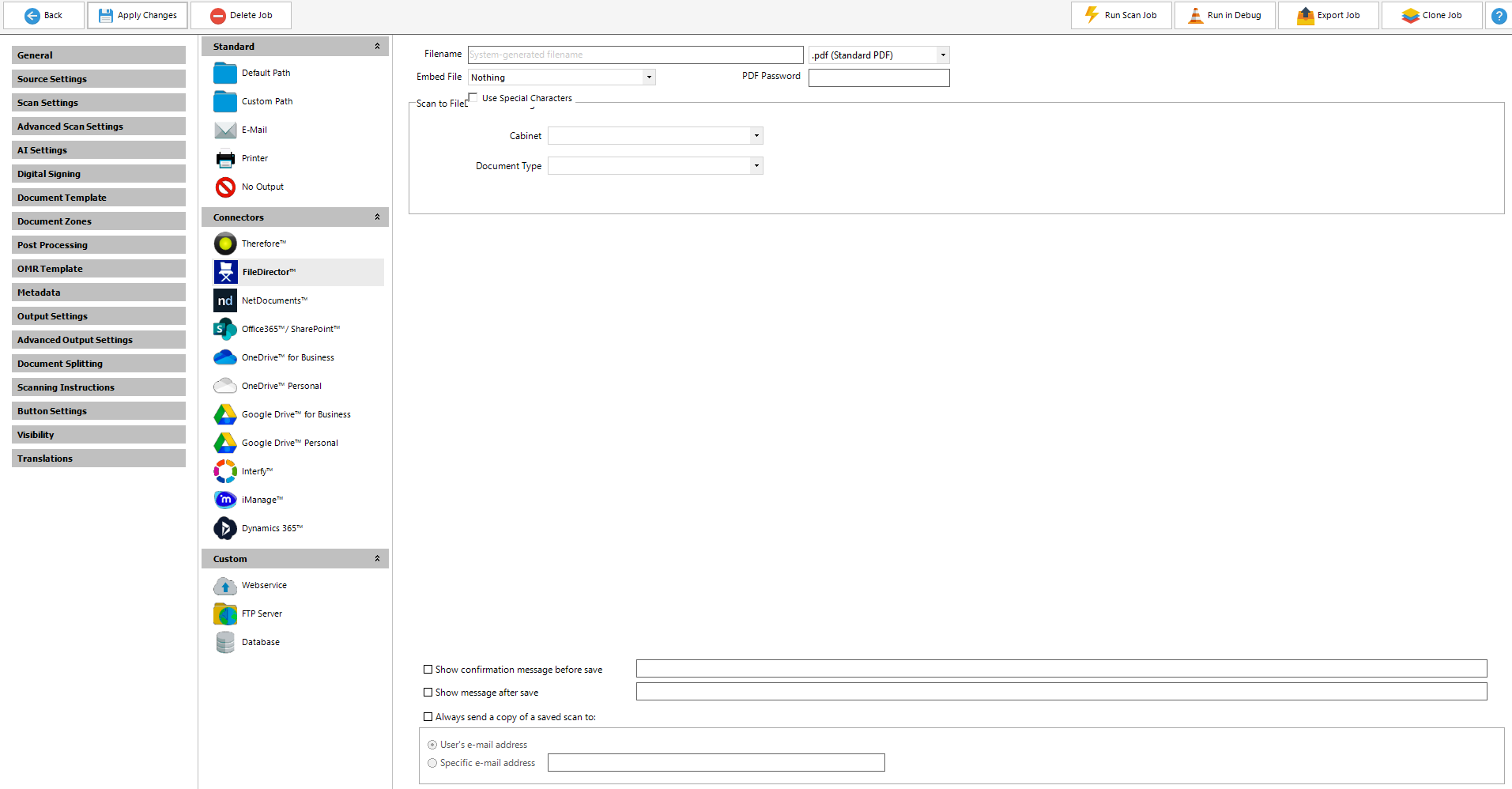Pick the iManage connector icon

(225, 500)
